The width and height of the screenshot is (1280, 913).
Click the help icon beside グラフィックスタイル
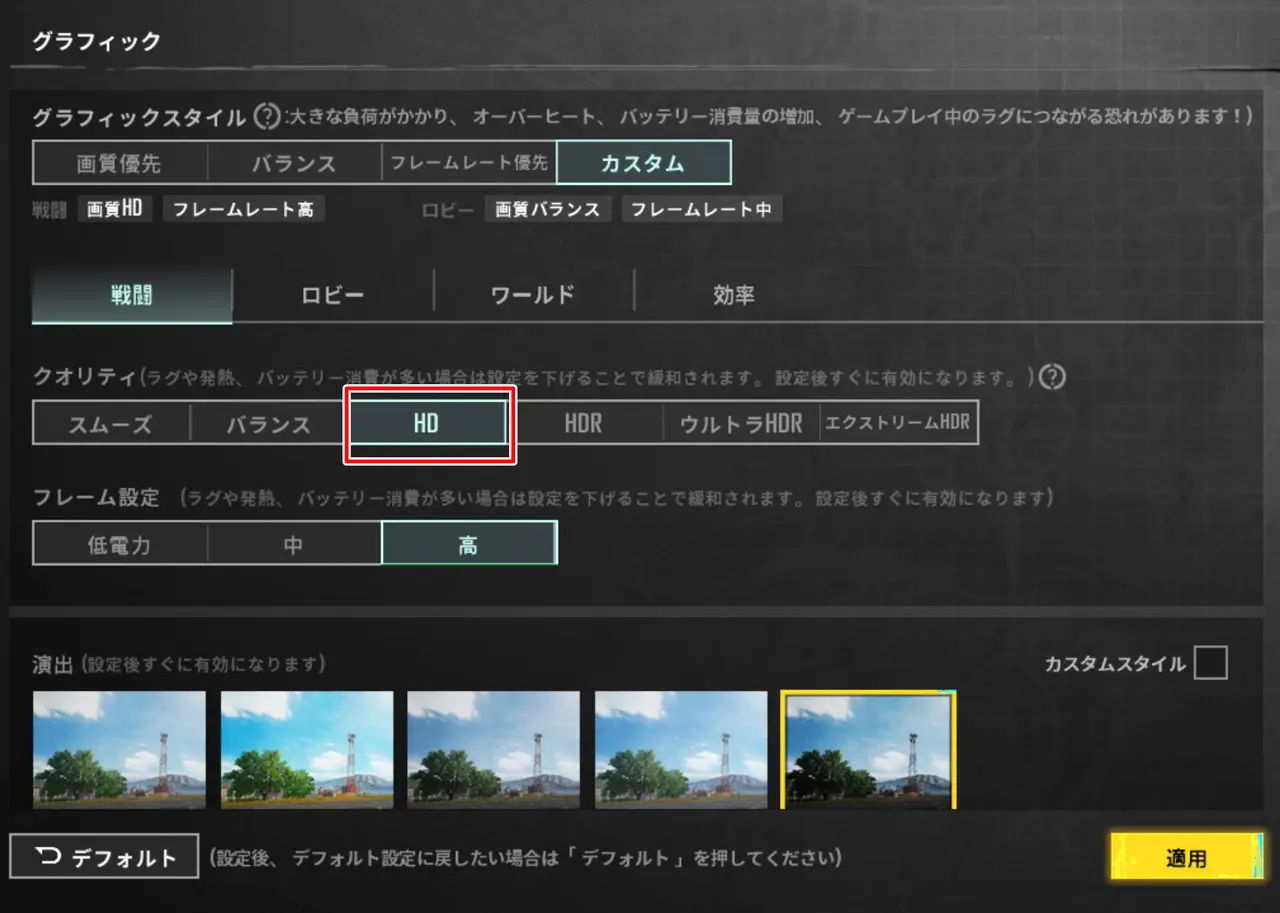click(266, 117)
